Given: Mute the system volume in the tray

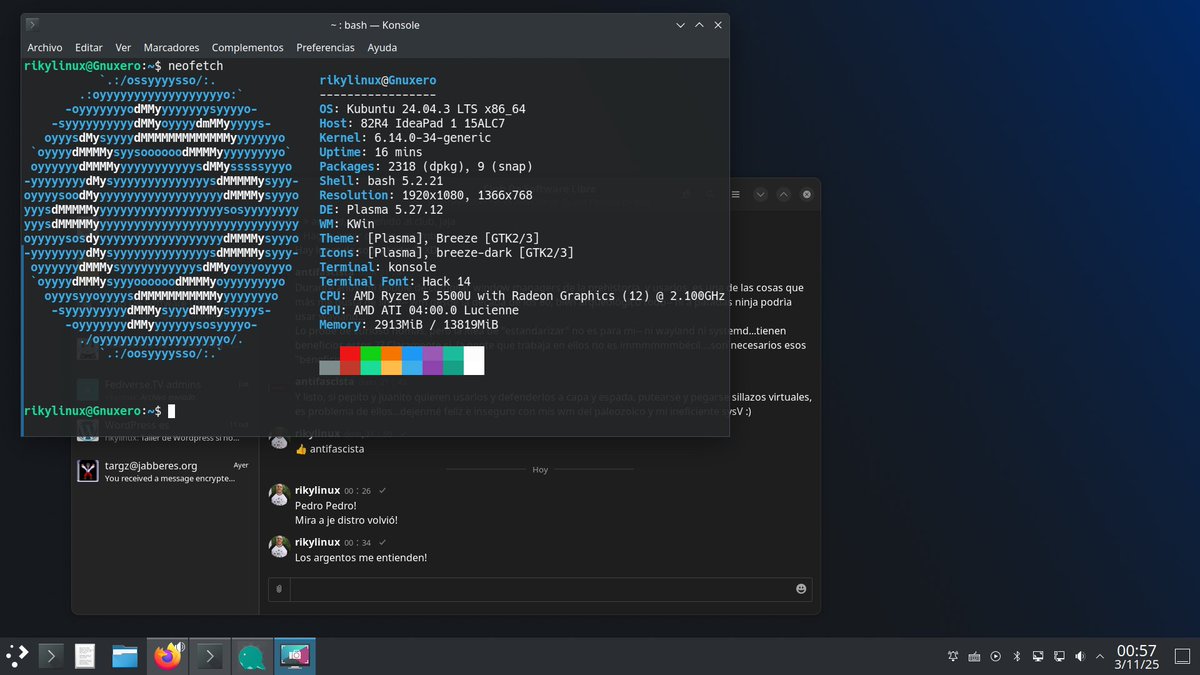Looking at the screenshot, I should [x=1079, y=656].
